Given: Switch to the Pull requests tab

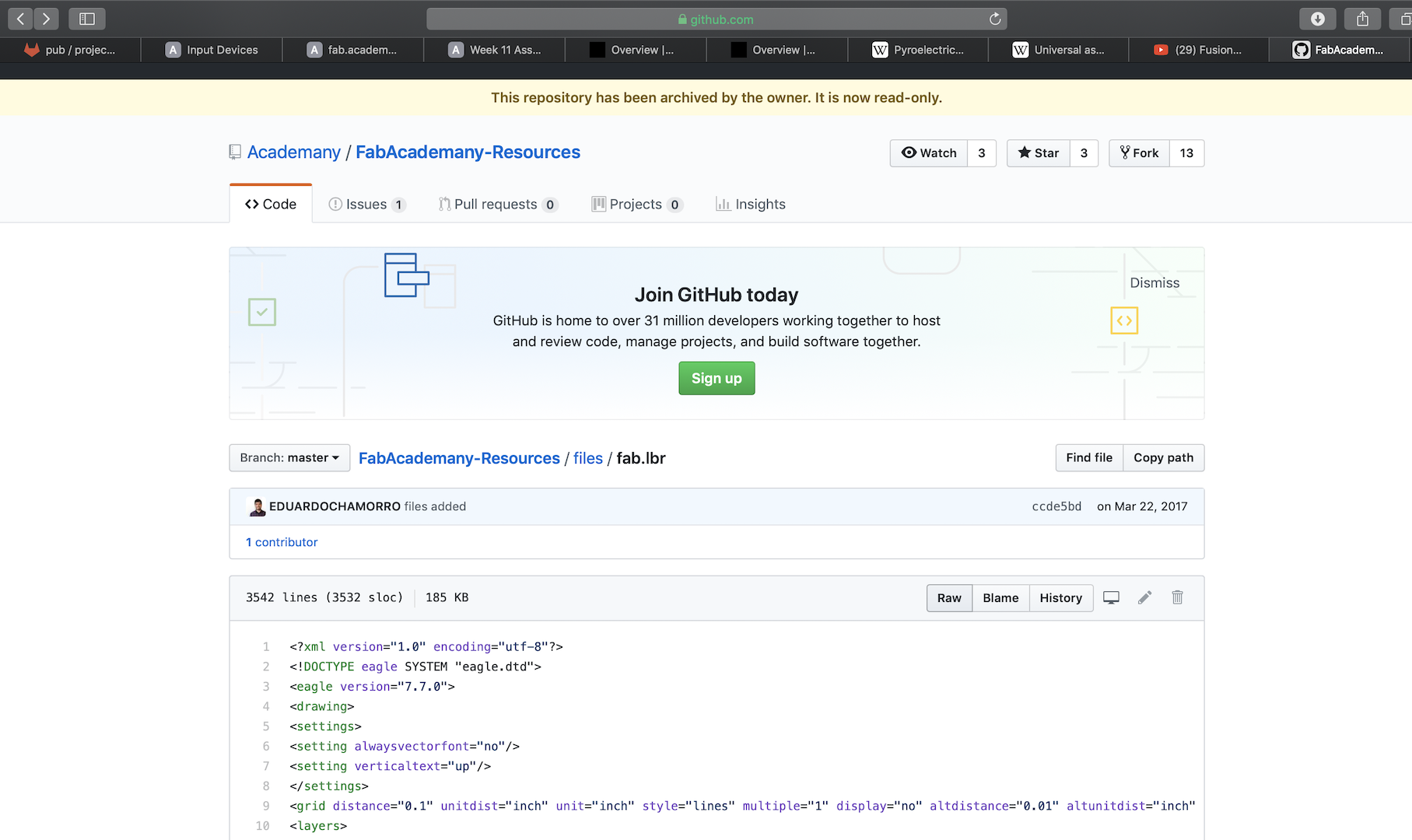Looking at the screenshot, I should 497,205.
